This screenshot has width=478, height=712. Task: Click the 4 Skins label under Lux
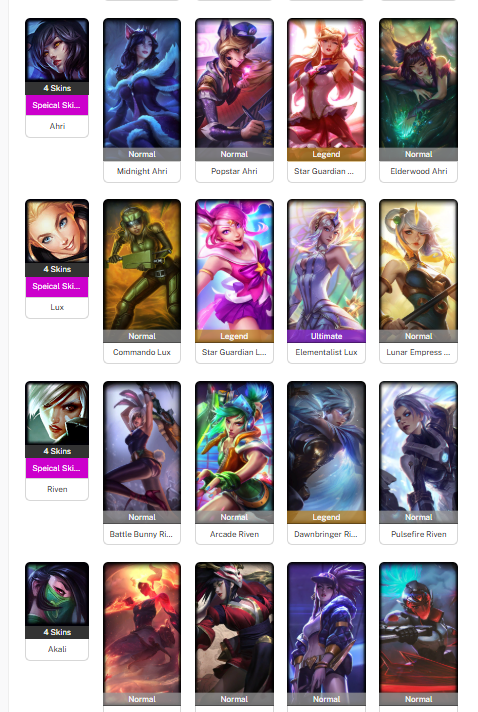tap(57, 269)
